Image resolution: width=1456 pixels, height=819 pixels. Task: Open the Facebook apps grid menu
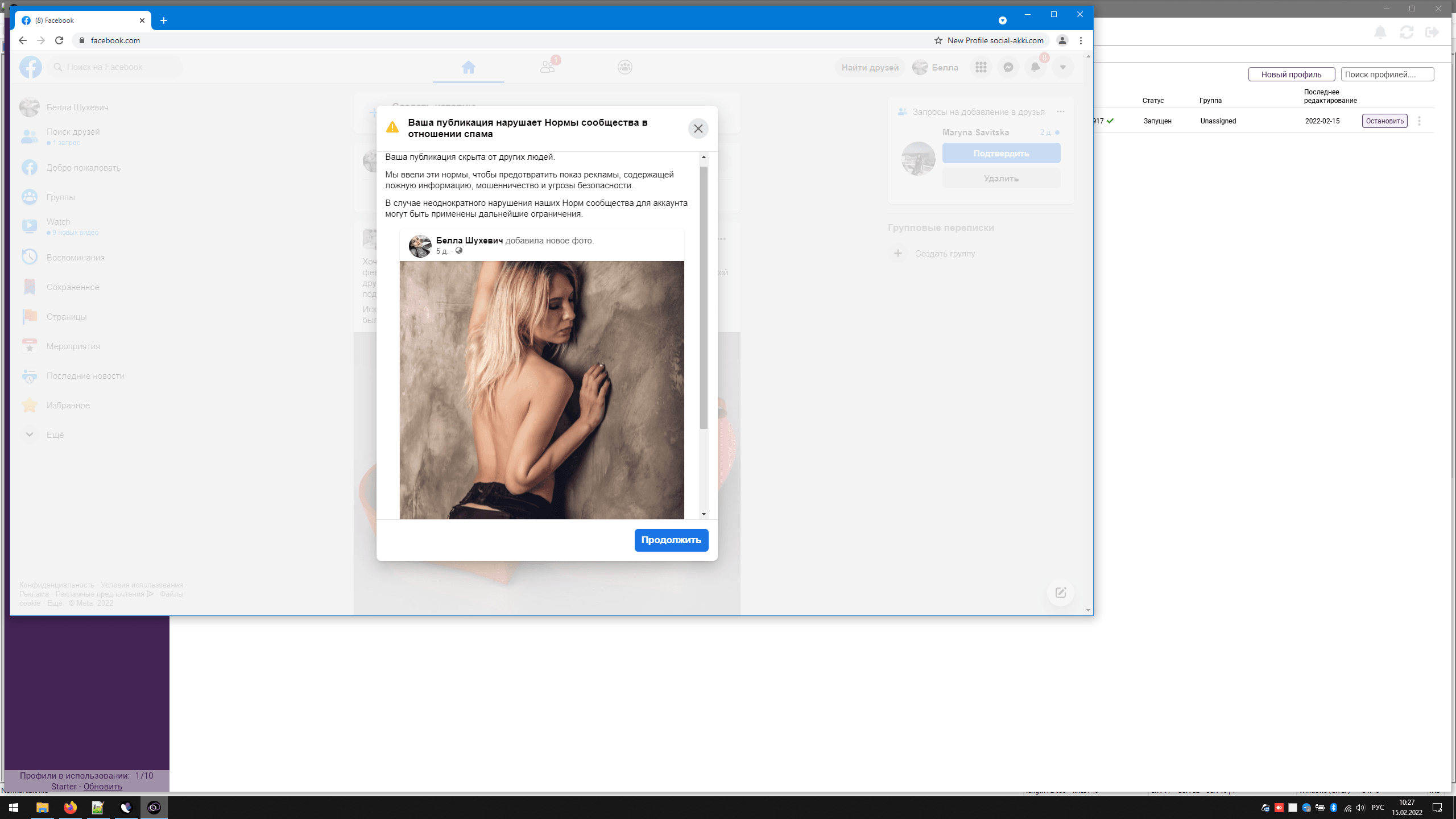[x=981, y=67]
